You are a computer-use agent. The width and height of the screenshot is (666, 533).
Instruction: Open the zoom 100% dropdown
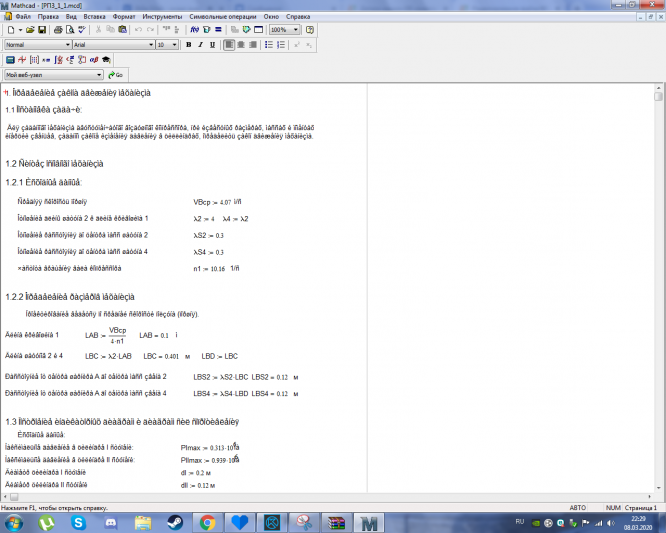pyautogui.click(x=296, y=30)
